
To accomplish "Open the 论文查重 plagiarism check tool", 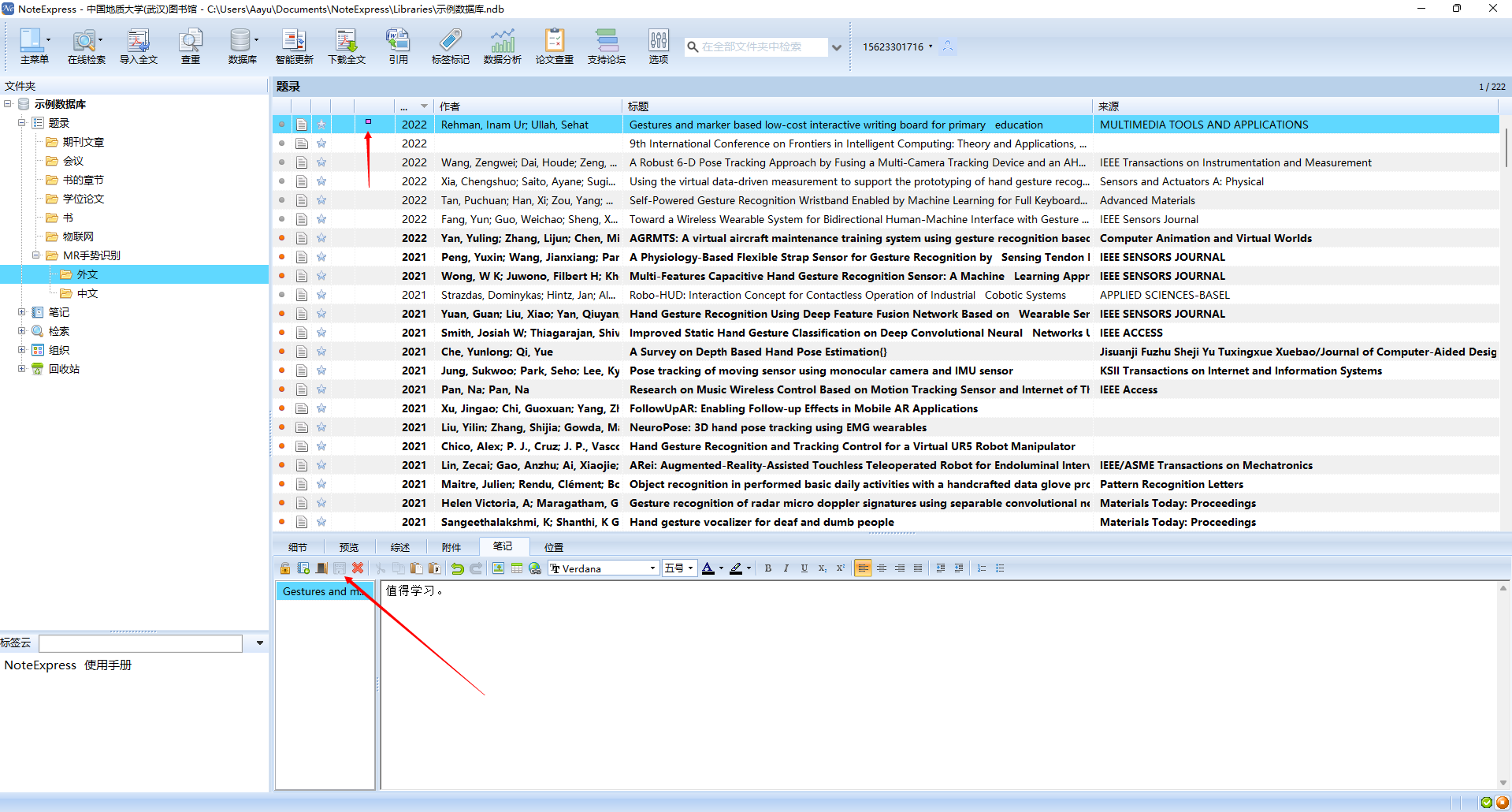I will click(x=554, y=47).
